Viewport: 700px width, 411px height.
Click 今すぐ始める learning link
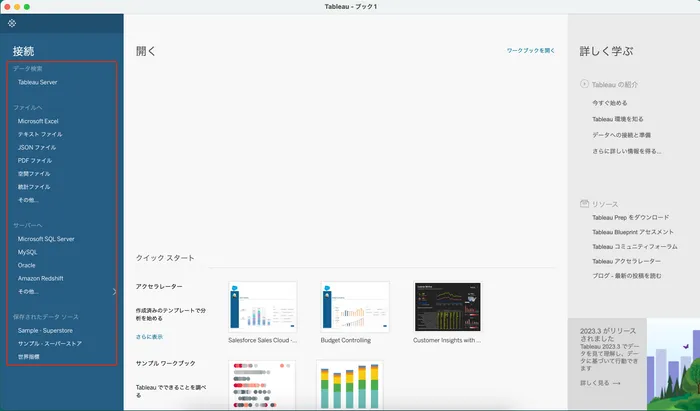pos(609,103)
